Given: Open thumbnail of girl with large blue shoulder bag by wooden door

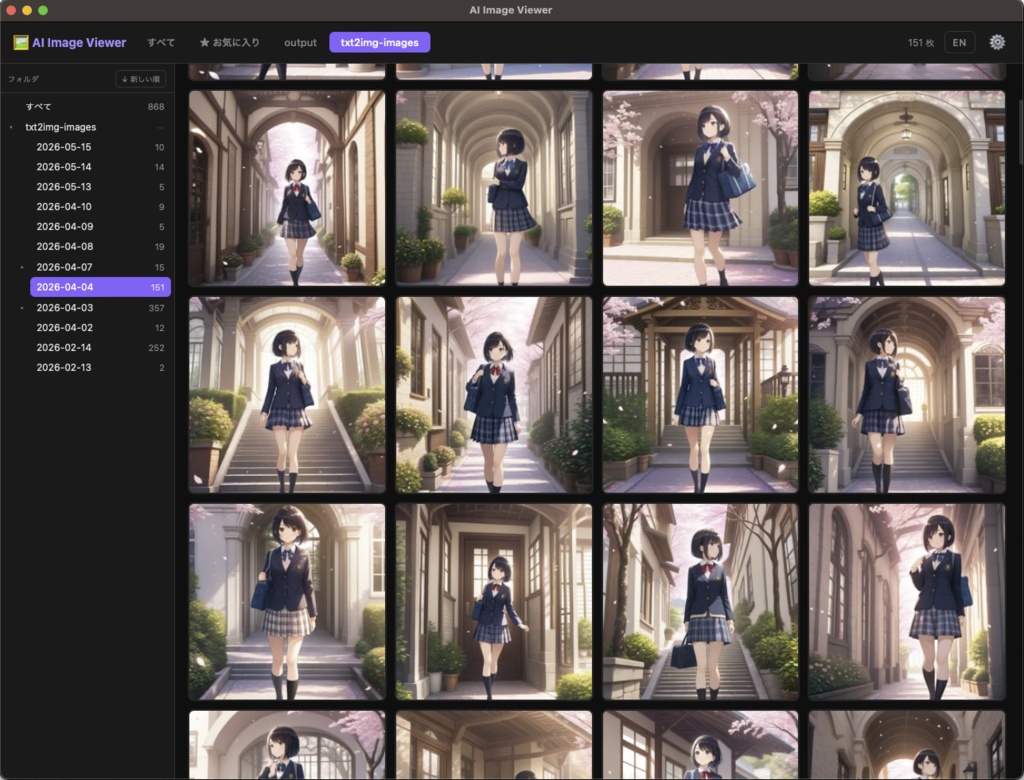Looking at the screenshot, I should (x=700, y=188).
